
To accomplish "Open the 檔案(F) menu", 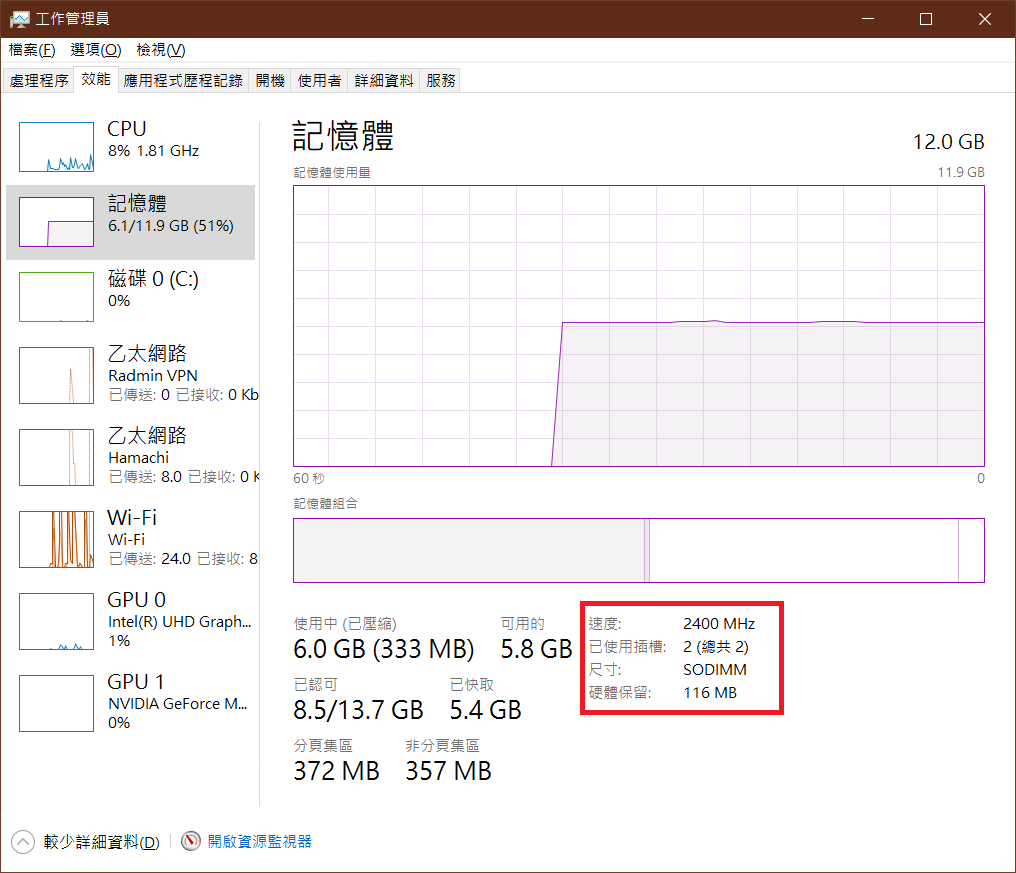I will [32, 50].
